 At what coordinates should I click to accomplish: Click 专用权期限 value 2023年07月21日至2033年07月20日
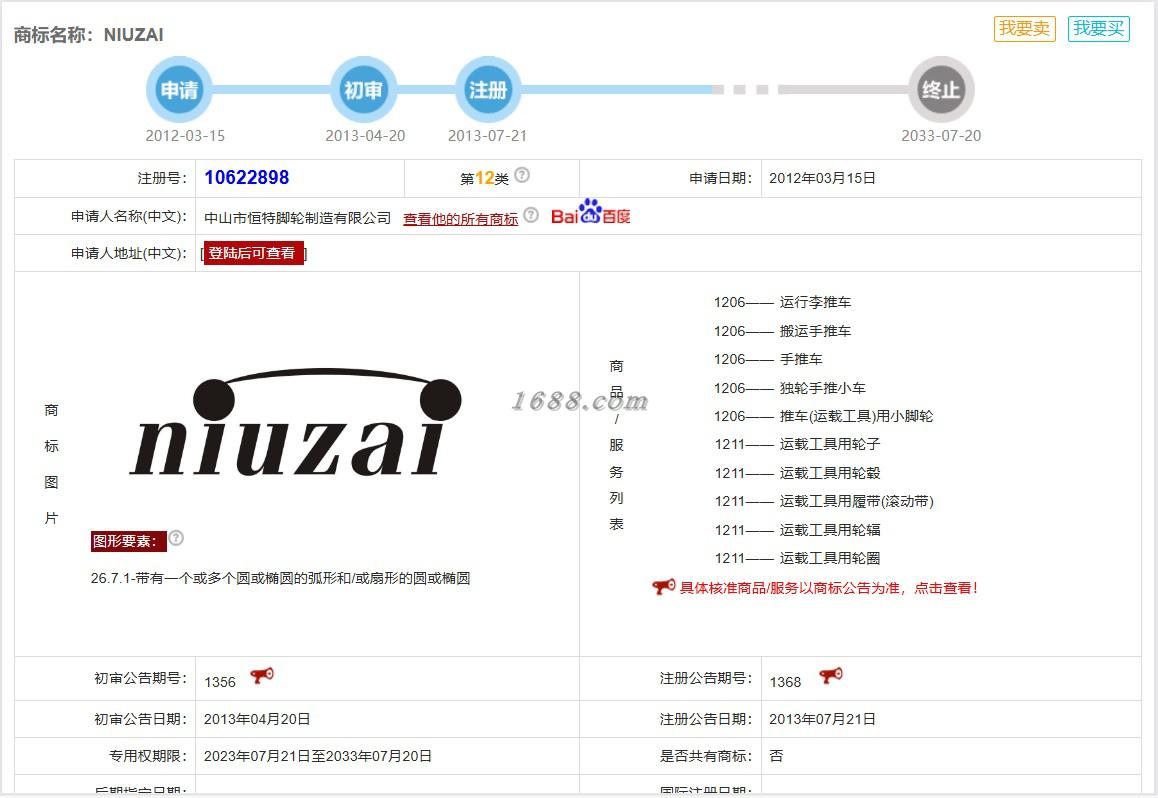pyautogui.click(x=318, y=756)
